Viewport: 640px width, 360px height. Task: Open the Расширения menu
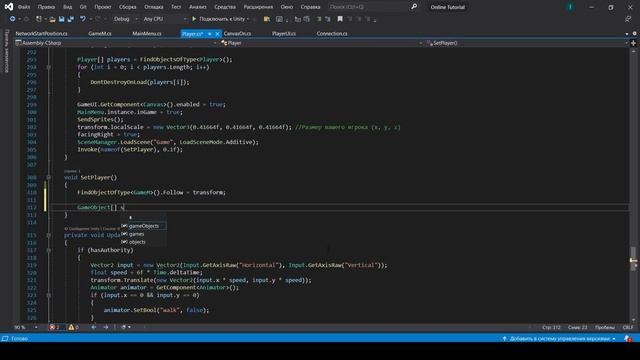pos(258,7)
